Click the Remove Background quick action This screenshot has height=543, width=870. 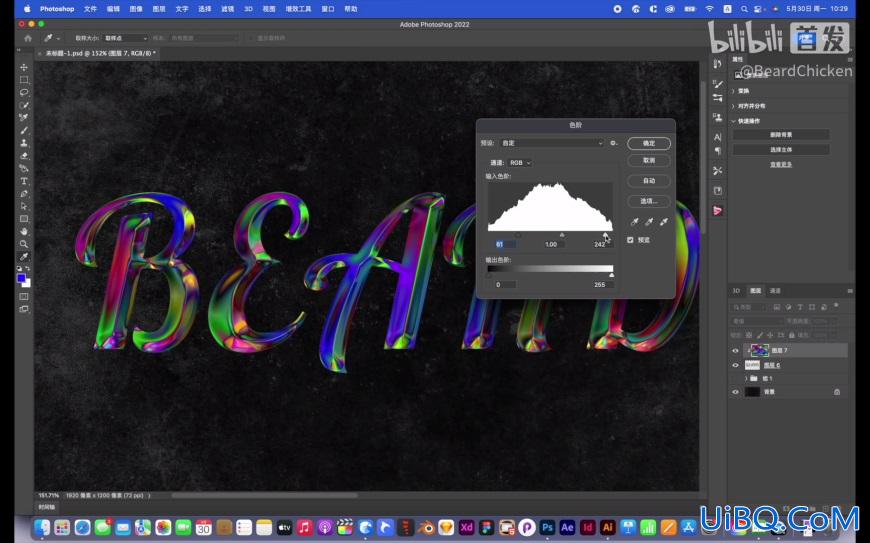click(x=781, y=135)
